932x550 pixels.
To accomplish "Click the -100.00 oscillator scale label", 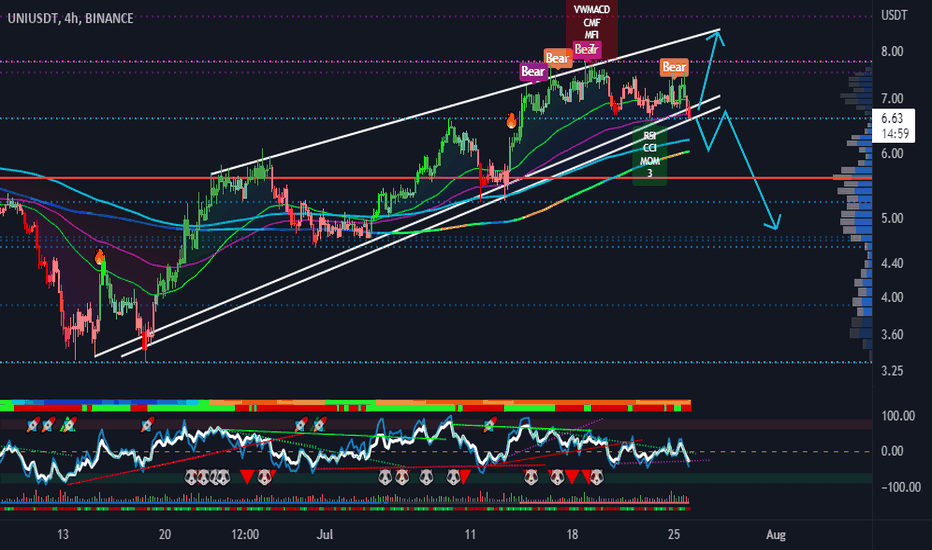I will pos(901,487).
